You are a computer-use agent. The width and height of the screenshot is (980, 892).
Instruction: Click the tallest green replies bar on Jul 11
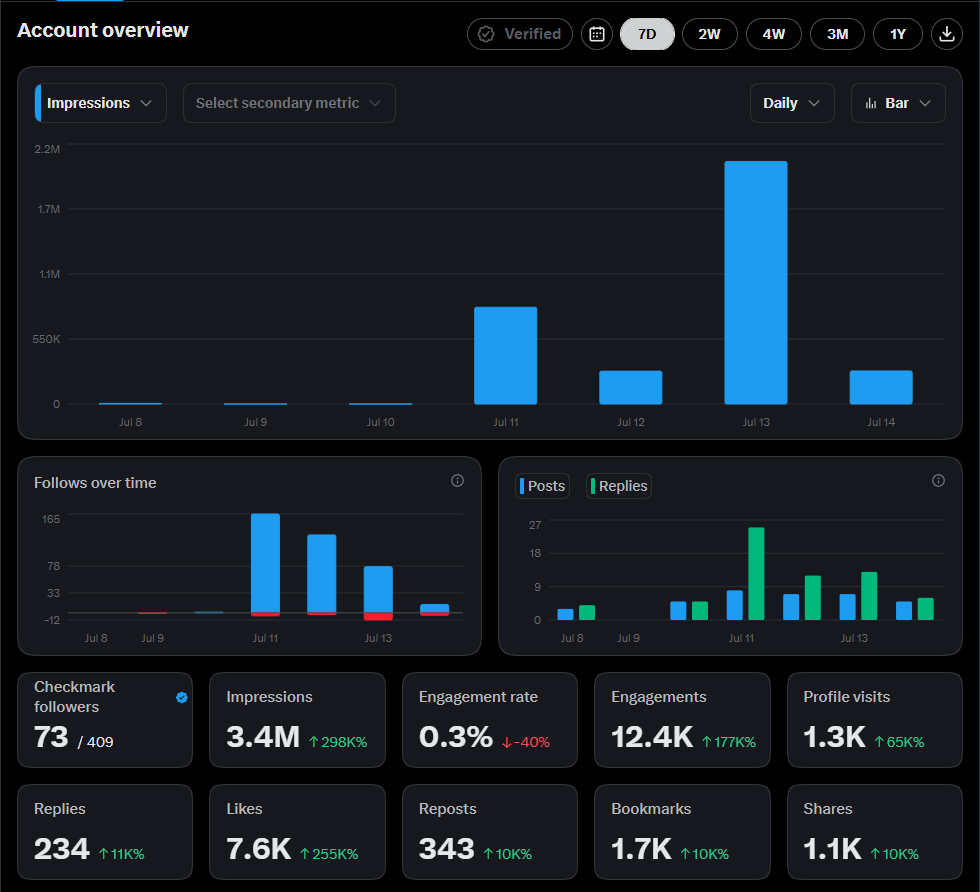tap(756, 573)
